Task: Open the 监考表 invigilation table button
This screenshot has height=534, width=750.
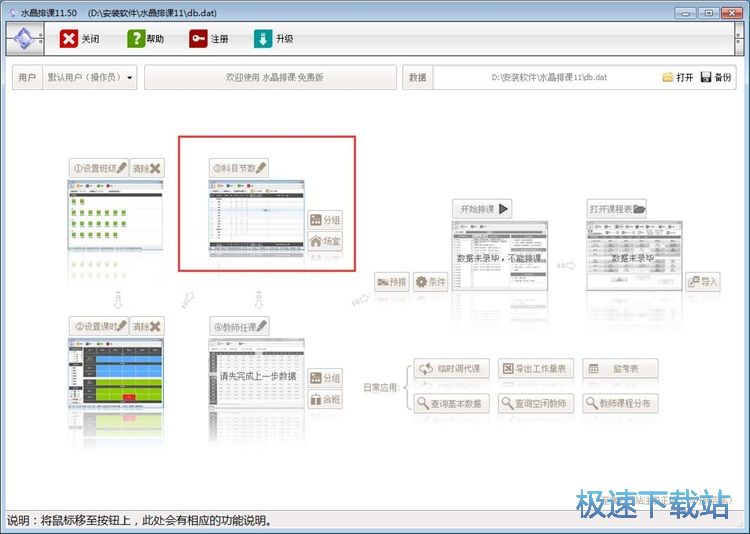Action: (620, 368)
